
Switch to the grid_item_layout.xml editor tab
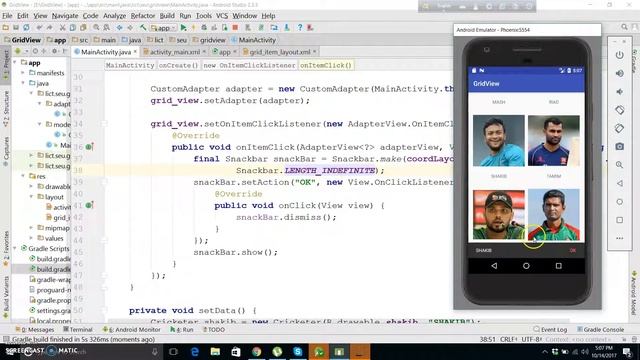tap(280, 52)
